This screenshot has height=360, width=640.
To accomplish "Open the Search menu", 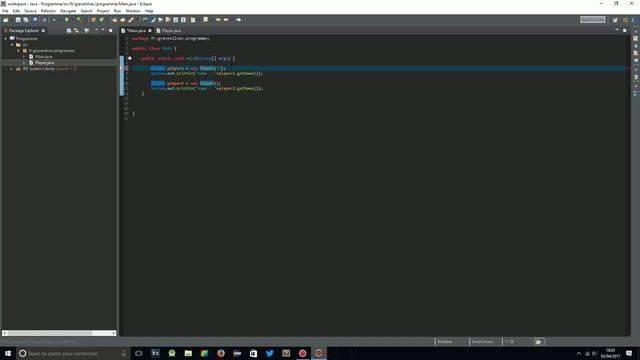I will pos(86,11).
